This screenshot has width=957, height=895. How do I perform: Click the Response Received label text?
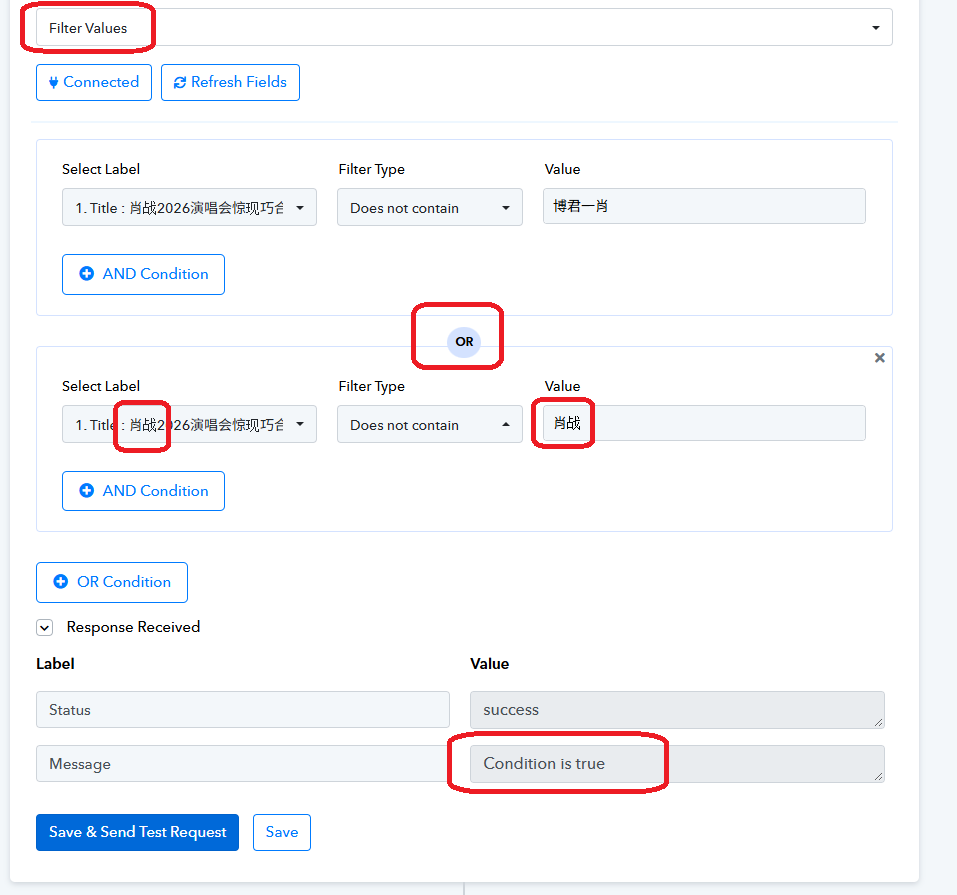click(133, 627)
